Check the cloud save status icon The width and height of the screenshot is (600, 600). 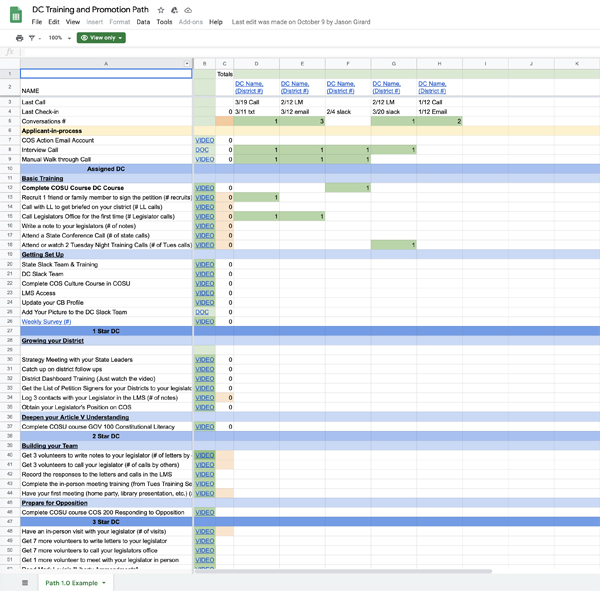(188, 9)
